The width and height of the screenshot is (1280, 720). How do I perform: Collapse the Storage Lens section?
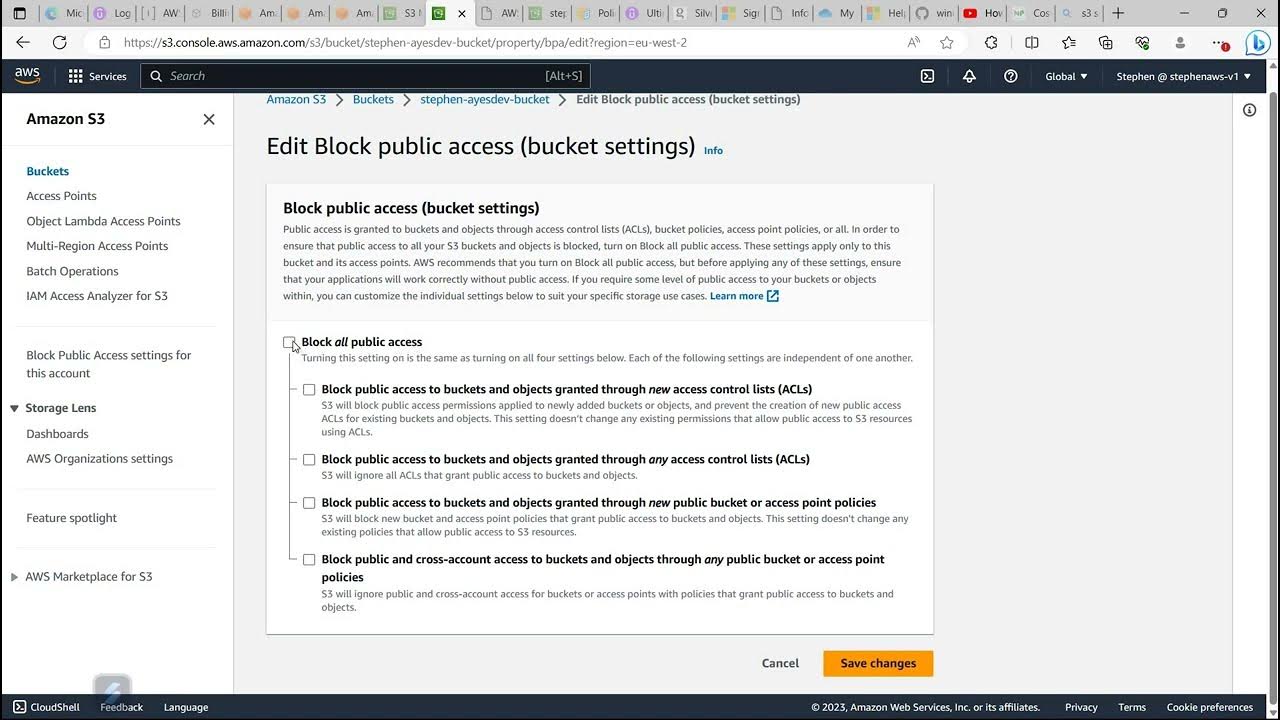15,408
